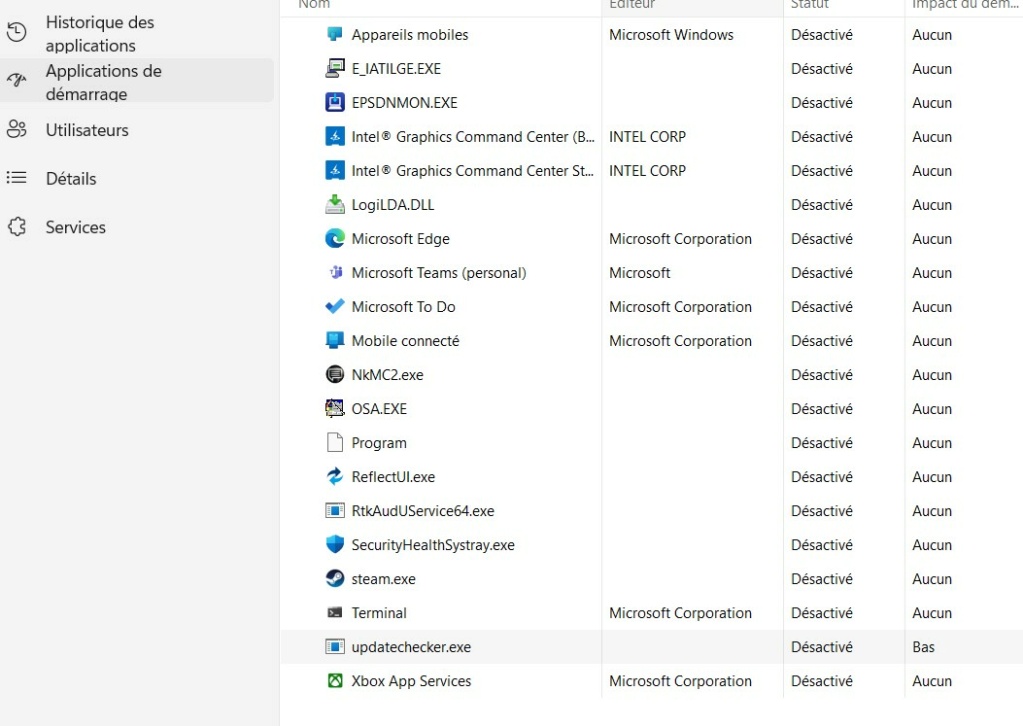Image resolution: width=1023 pixels, height=726 pixels.
Task: Select the Applications de démarrage page
Action: pyautogui.click(x=137, y=80)
